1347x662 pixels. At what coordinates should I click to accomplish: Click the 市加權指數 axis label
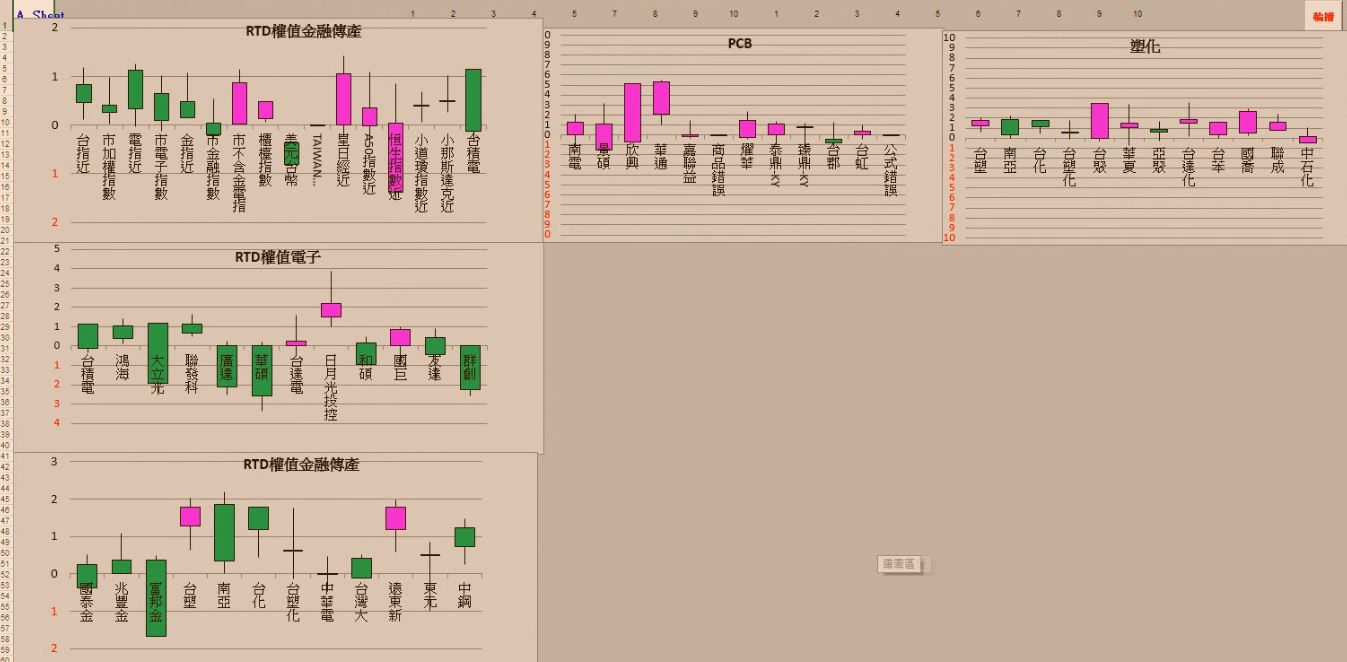(109, 167)
